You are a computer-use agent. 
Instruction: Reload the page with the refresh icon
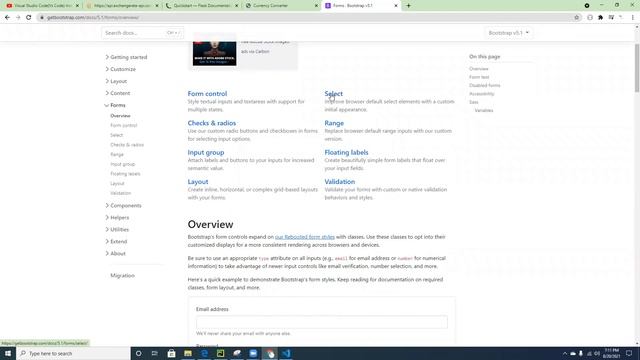click(x=29, y=18)
